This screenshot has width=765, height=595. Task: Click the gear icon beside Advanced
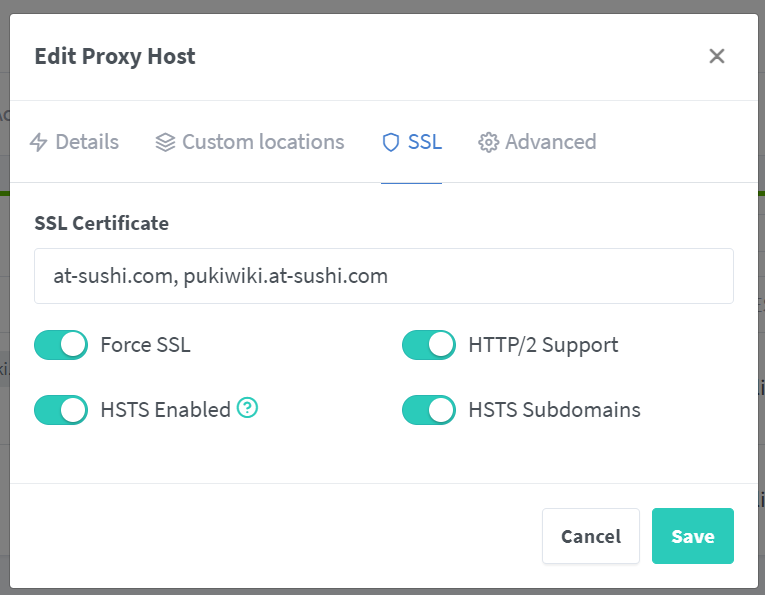pyautogui.click(x=488, y=142)
